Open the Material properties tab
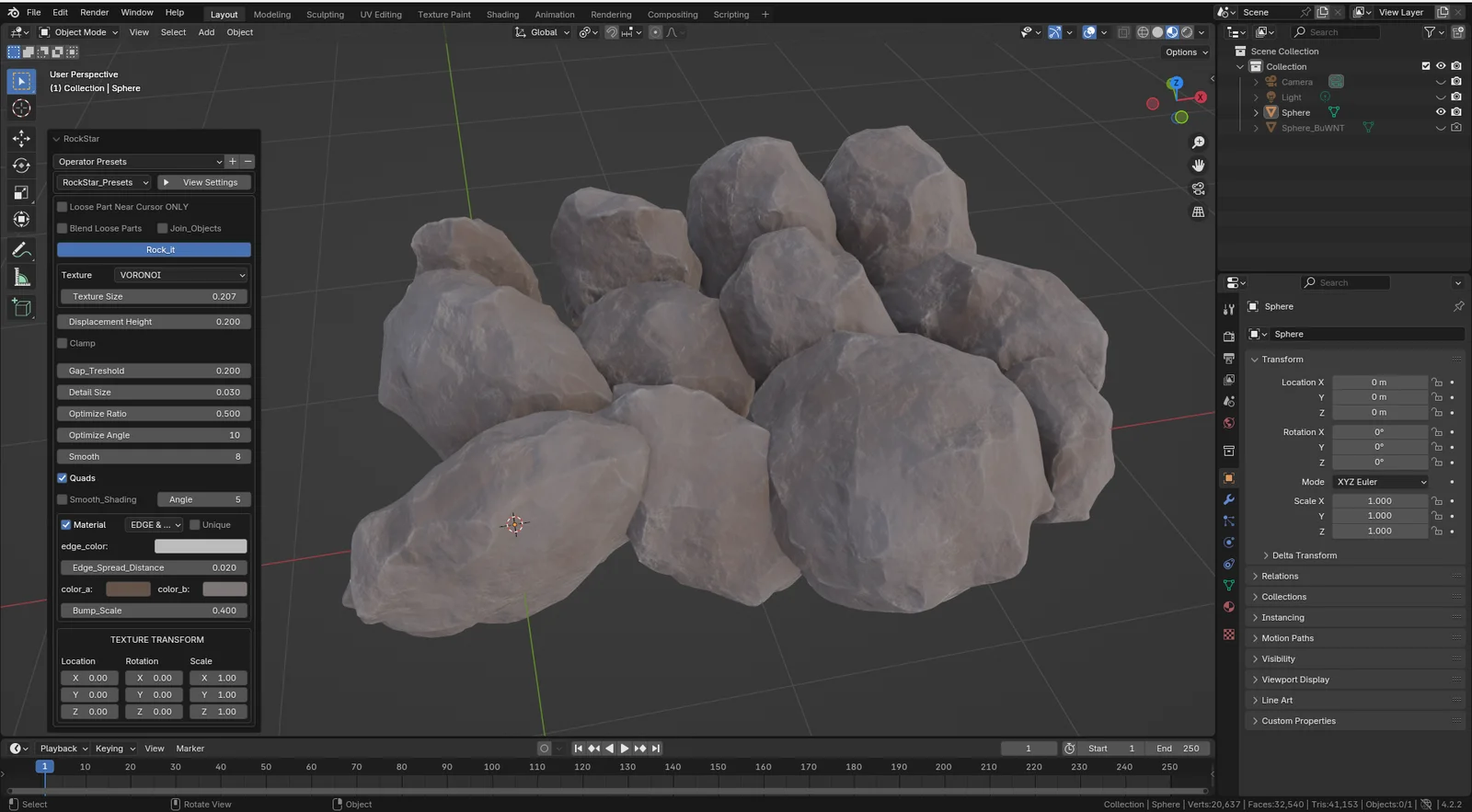Viewport: 1472px width, 812px height. (1228, 607)
